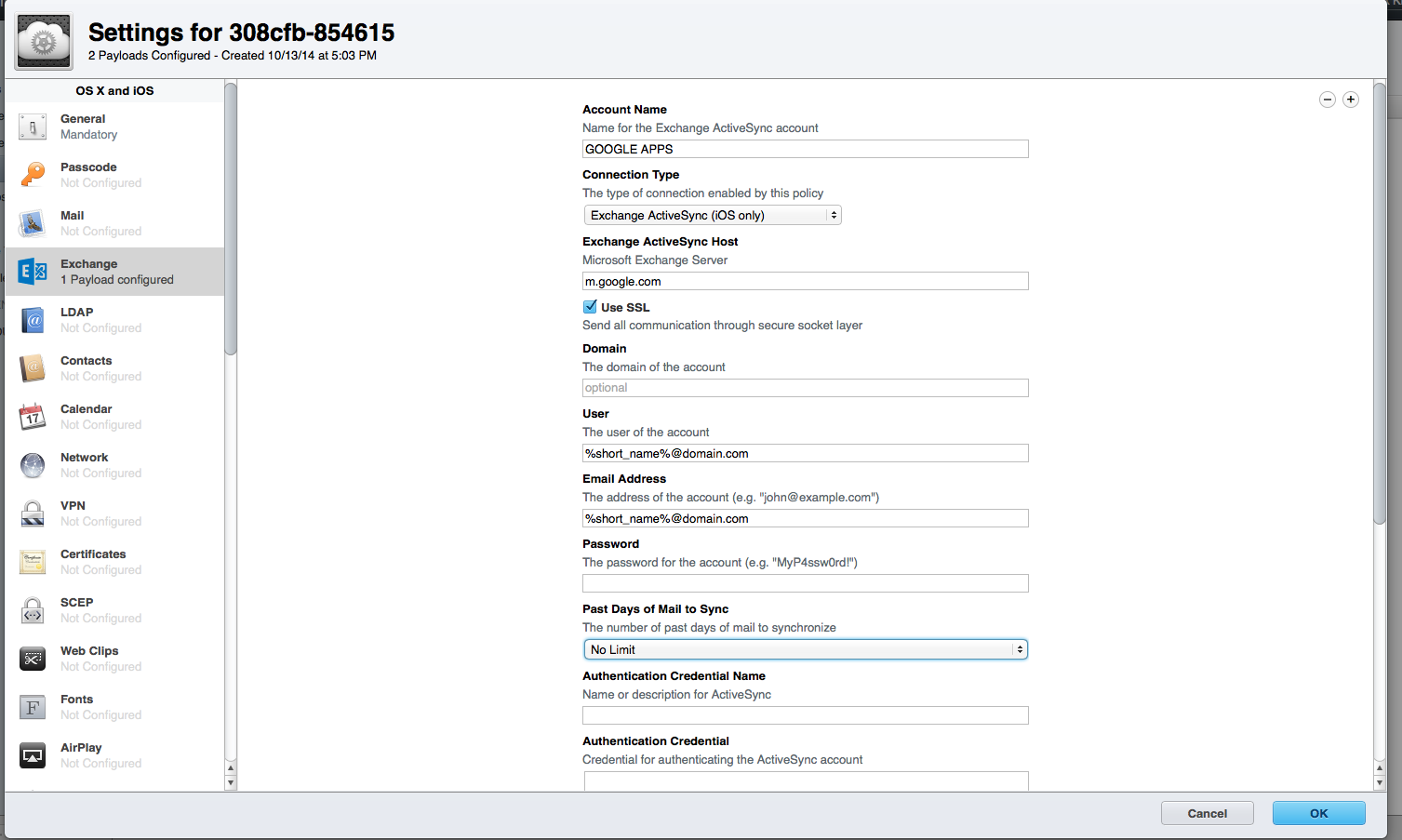Viewport: 1402px width, 840px height.
Task: Switch to the Fonts payload section
Action: [x=77, y=707]
